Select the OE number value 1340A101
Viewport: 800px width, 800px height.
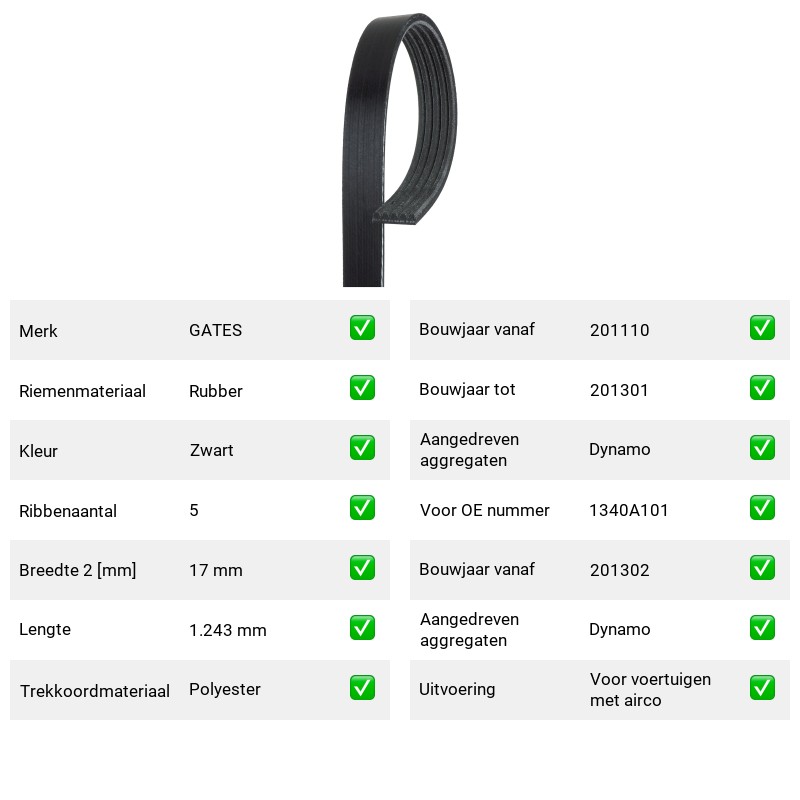(x=629, y=510)
